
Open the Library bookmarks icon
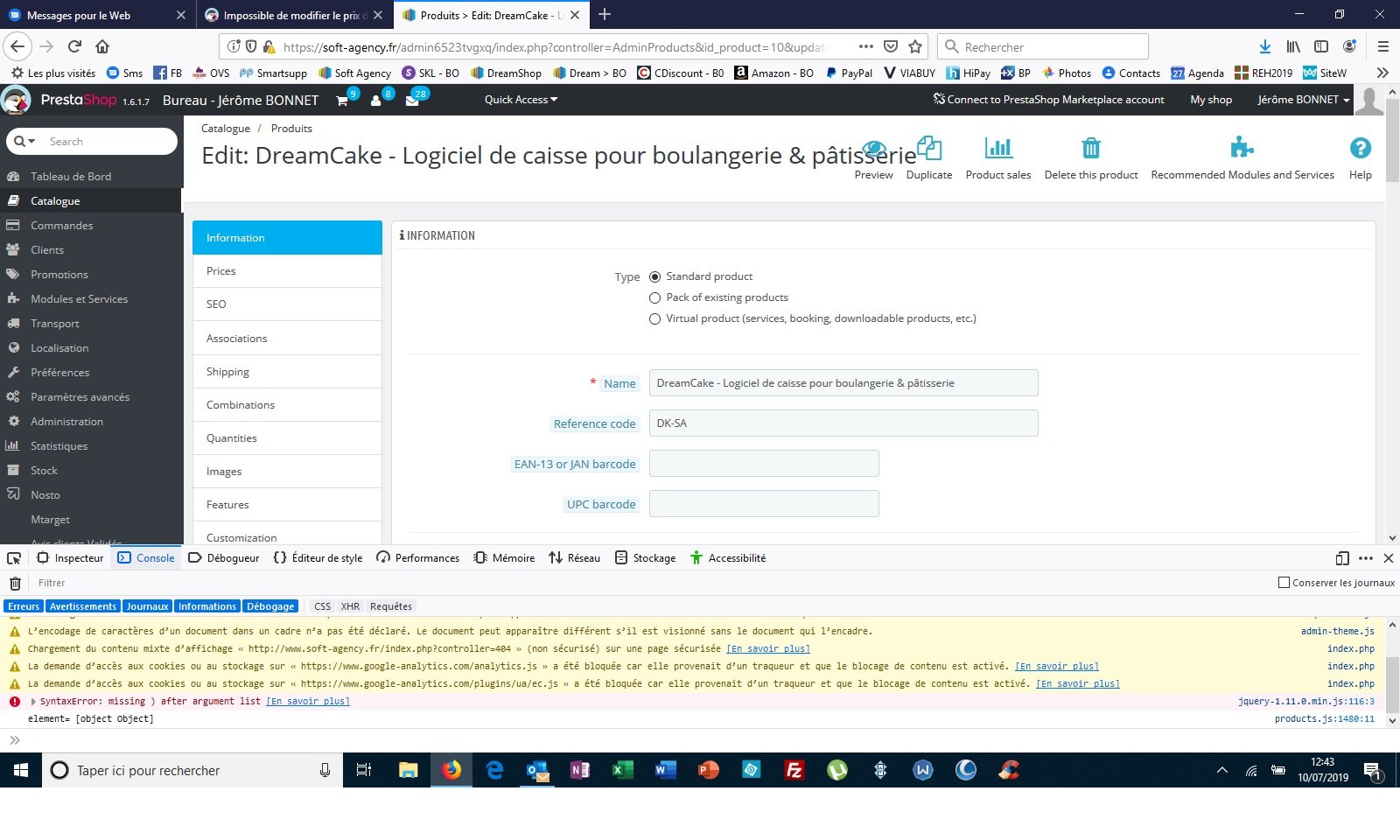coord(1293,47)
